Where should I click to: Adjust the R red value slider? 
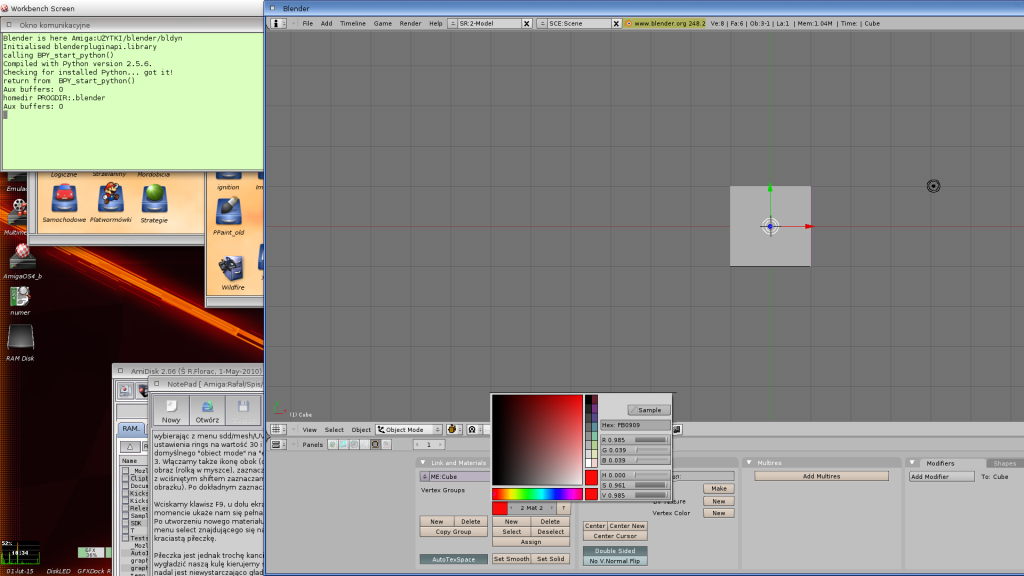click(635, 440)
